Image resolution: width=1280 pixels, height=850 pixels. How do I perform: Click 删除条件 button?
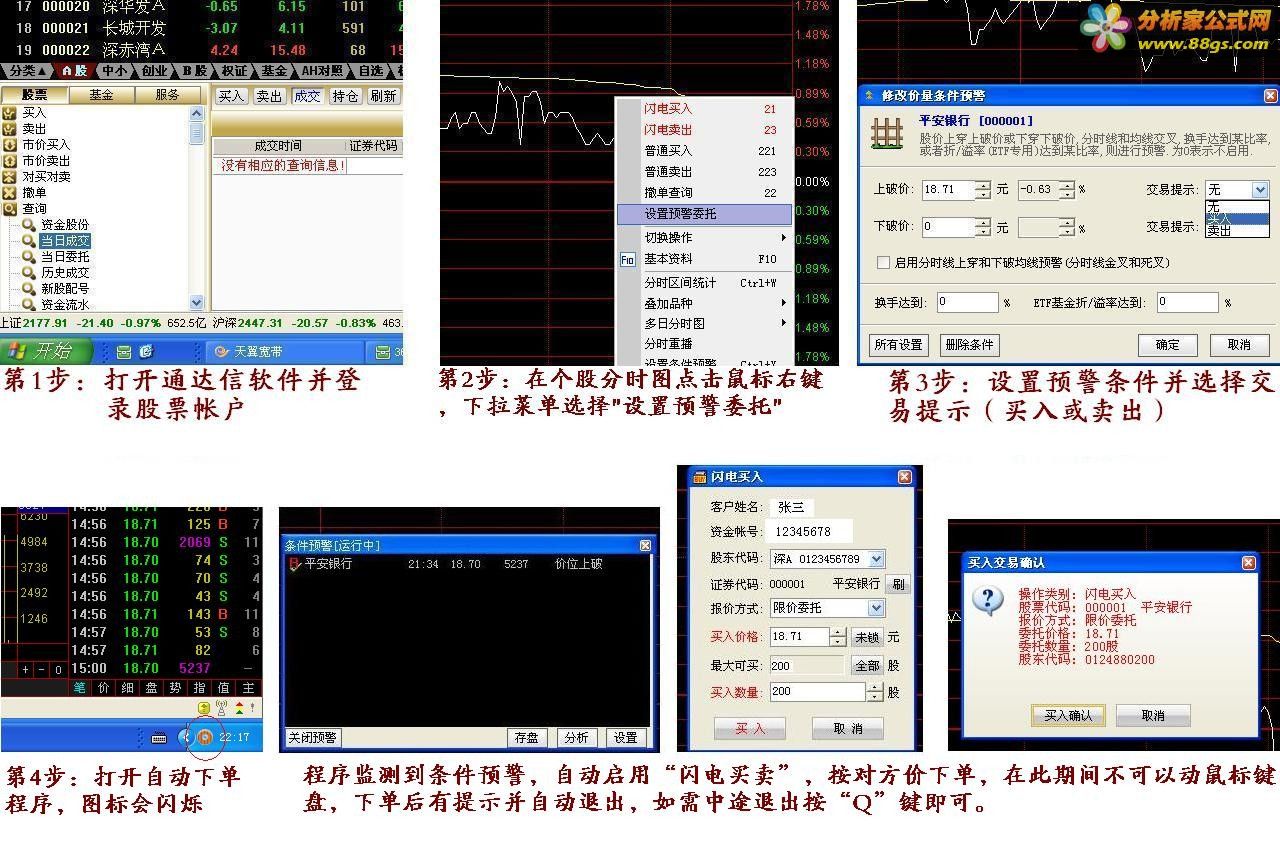969,345
